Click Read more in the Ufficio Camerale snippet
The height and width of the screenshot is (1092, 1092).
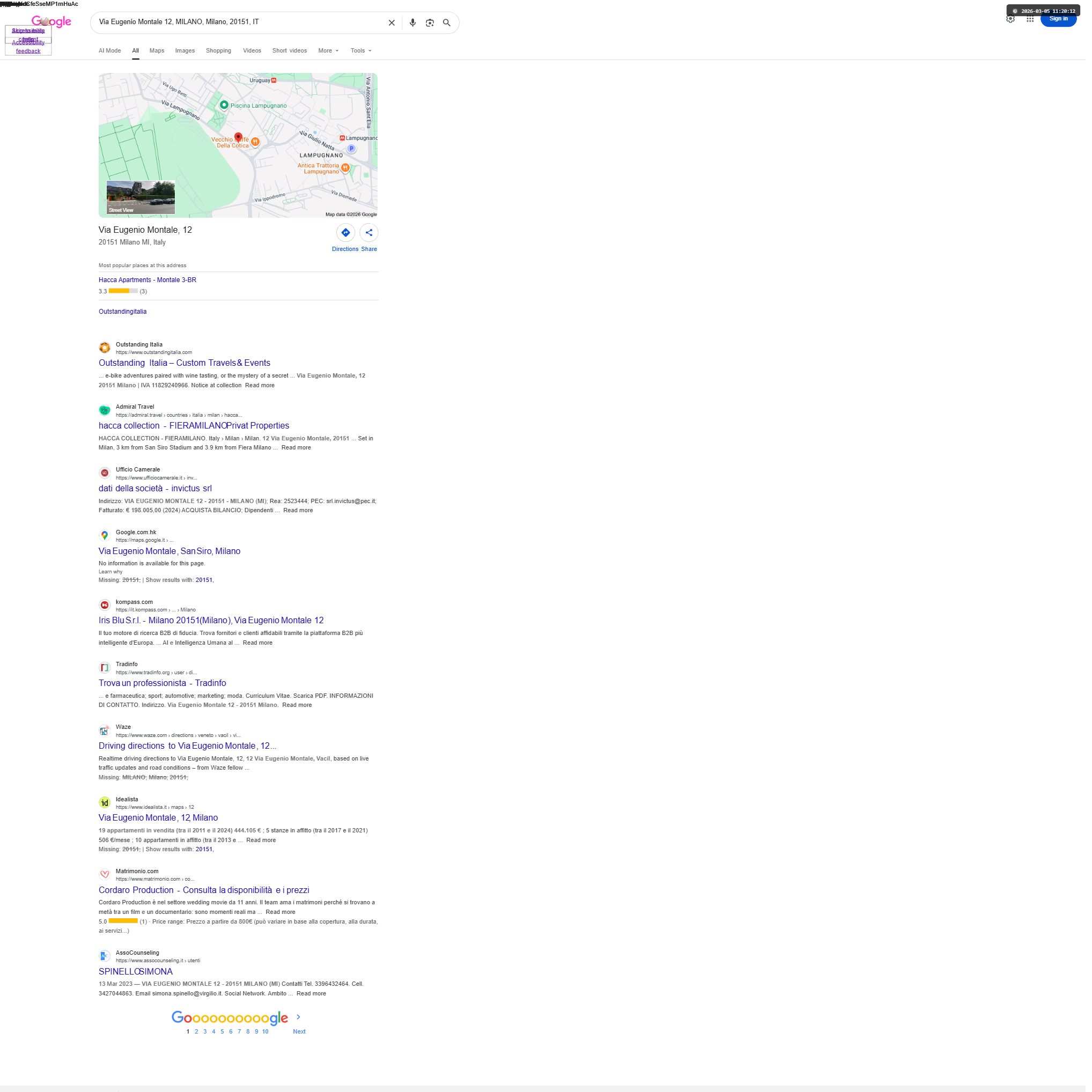click(x=300, y=513)
